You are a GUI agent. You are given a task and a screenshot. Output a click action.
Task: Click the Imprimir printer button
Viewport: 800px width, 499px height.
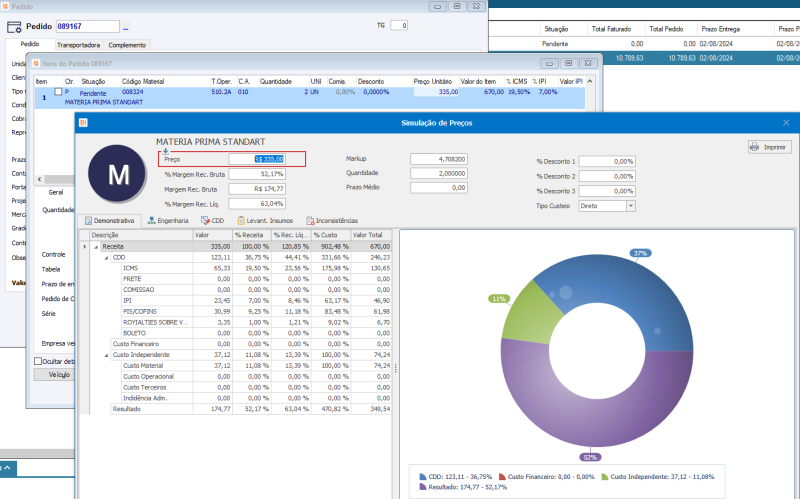[769, 147]
